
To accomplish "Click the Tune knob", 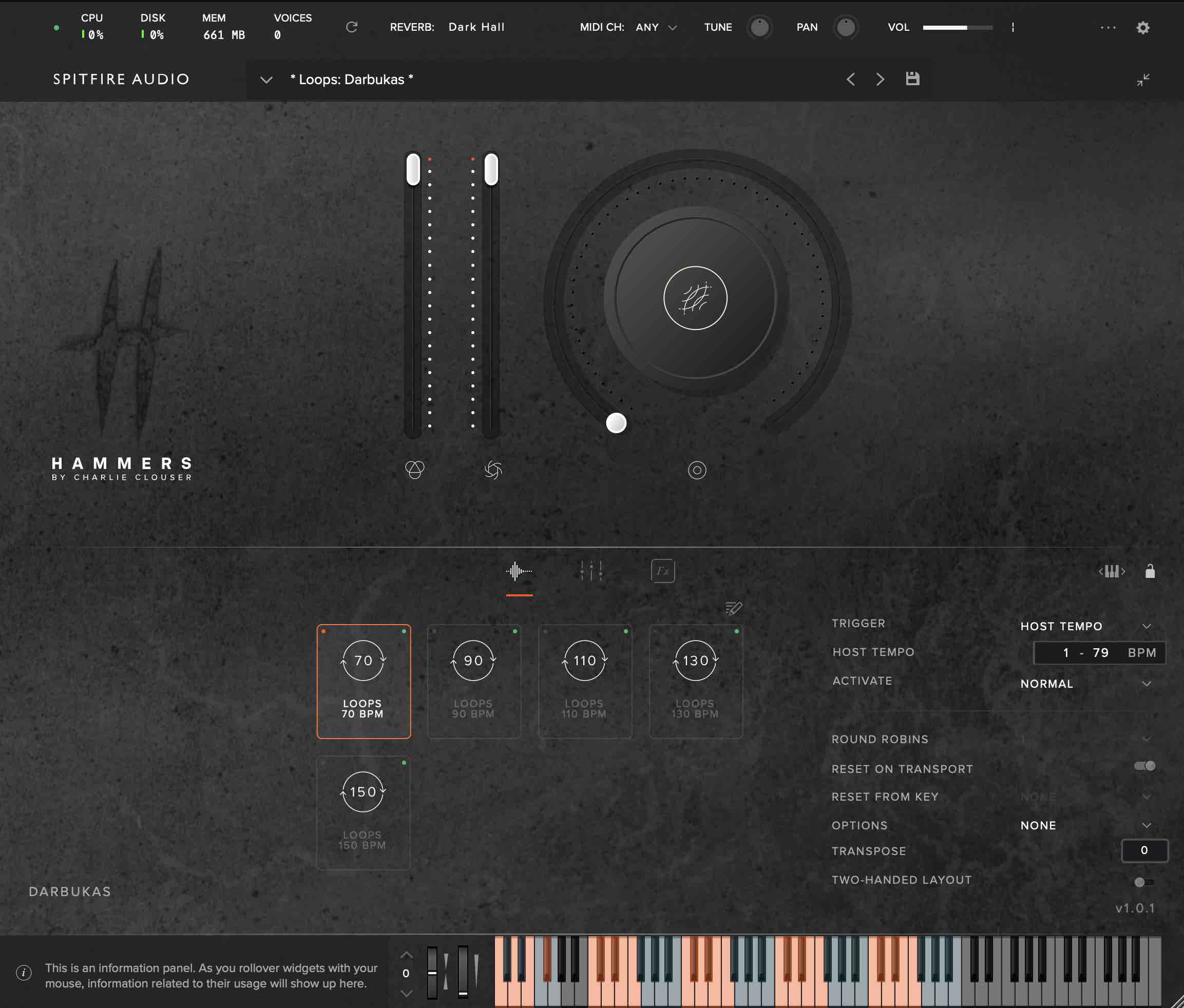I will (x=759, y=27).
